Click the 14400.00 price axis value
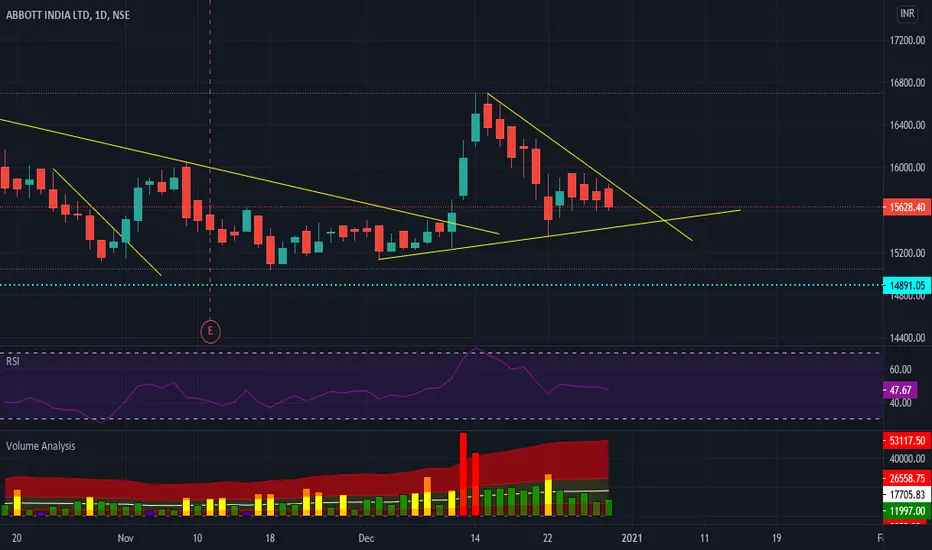This screenshot has height=550, width=932. 907,338
